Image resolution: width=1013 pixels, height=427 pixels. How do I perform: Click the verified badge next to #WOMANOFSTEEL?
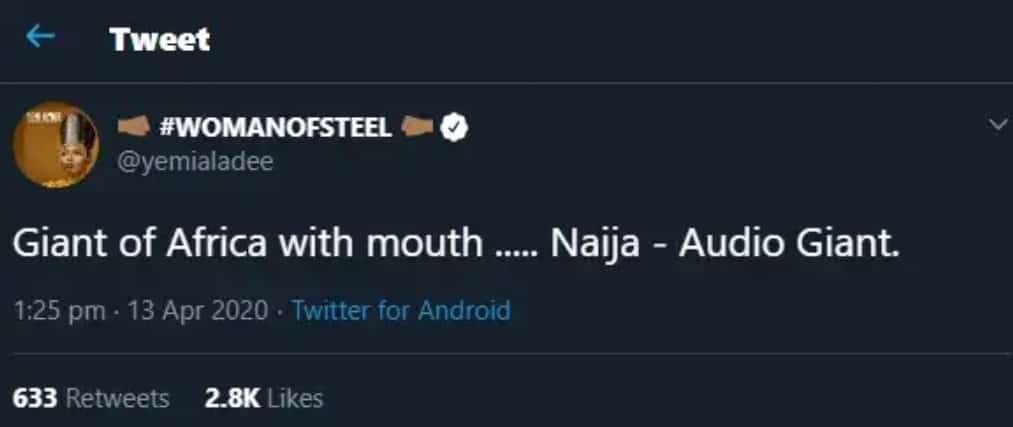tap(455, 128)
